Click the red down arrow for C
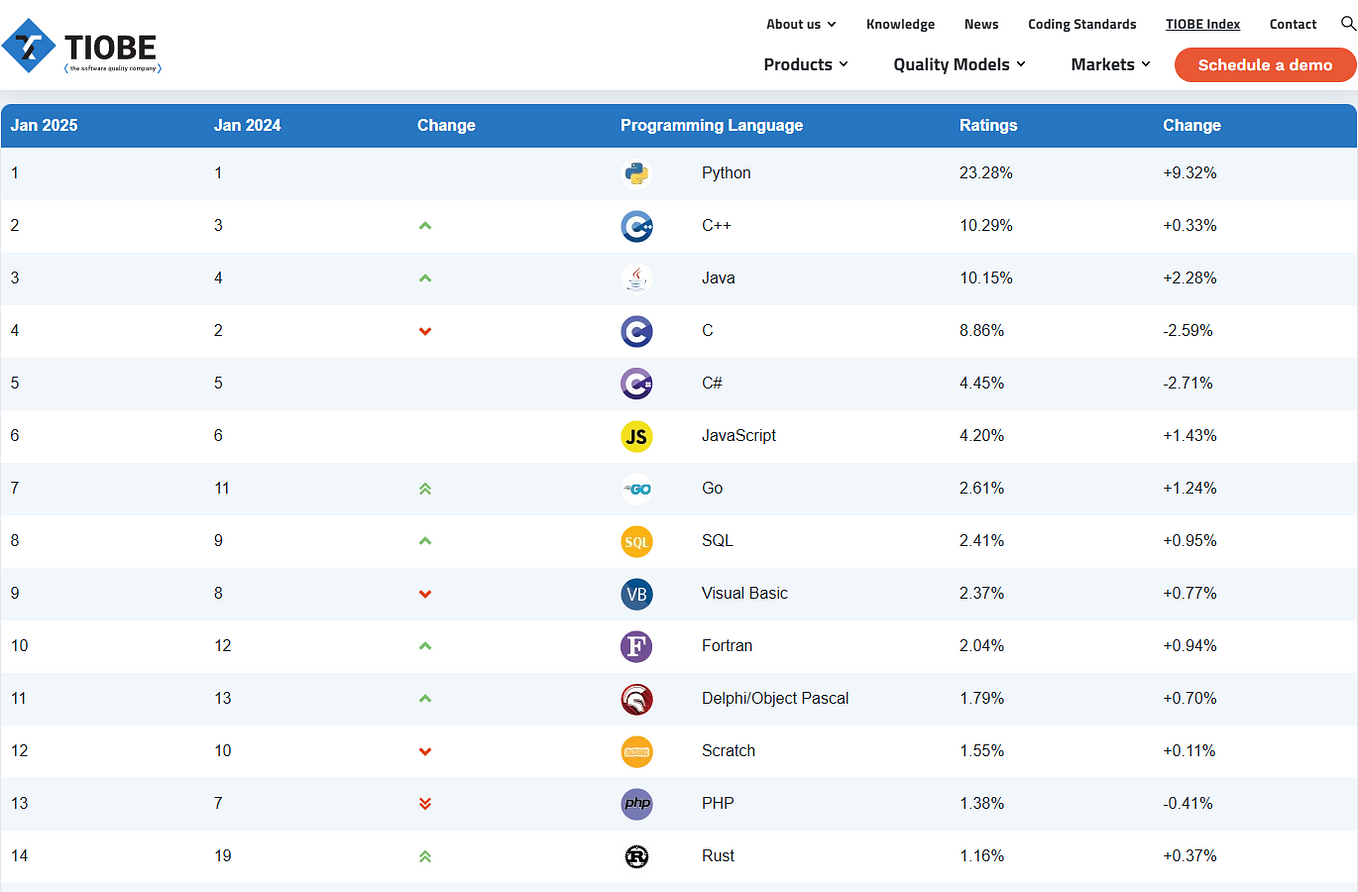Image resolution: width=1358 pixels, height=892 pixels. (x=425, y=331)
